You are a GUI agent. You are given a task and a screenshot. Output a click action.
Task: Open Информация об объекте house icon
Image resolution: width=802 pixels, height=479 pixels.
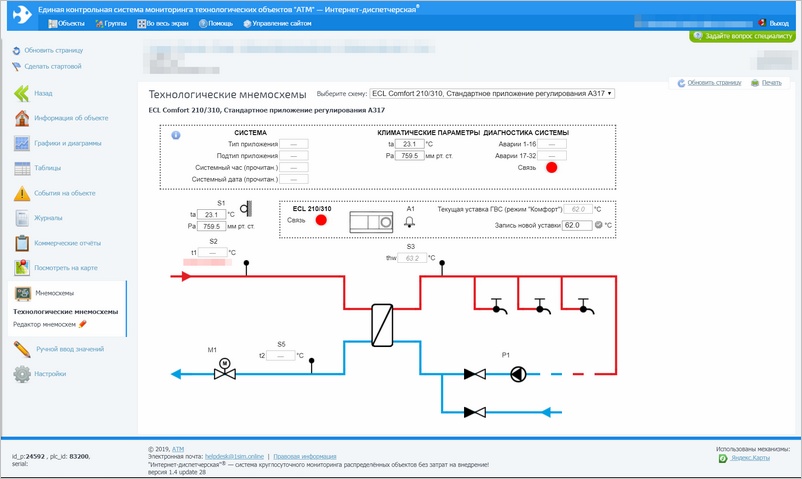[x=21, y=118]
